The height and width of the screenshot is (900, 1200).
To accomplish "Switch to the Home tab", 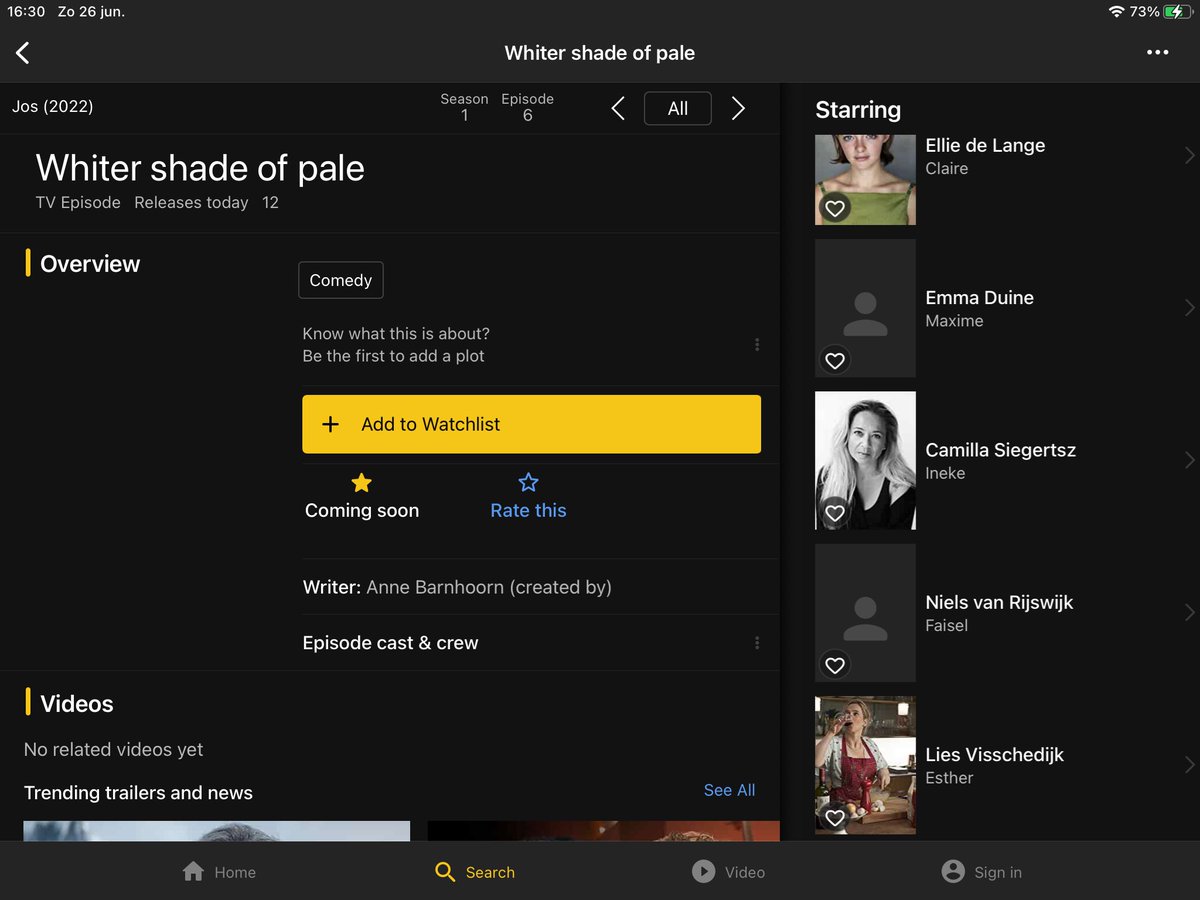I will (220, 872).
